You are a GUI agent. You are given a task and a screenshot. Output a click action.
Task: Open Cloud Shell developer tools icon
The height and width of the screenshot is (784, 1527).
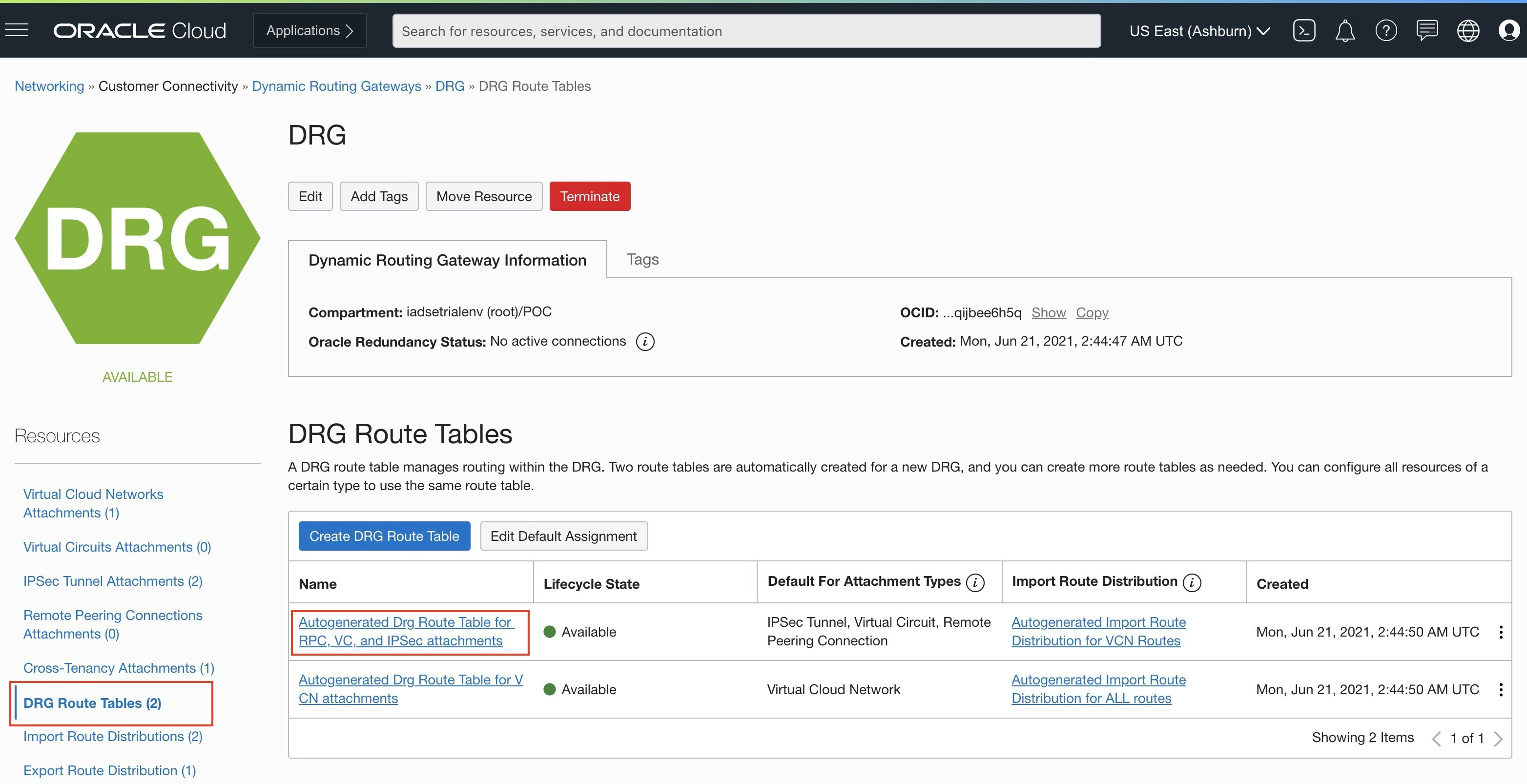click(x=1303, y=30)
